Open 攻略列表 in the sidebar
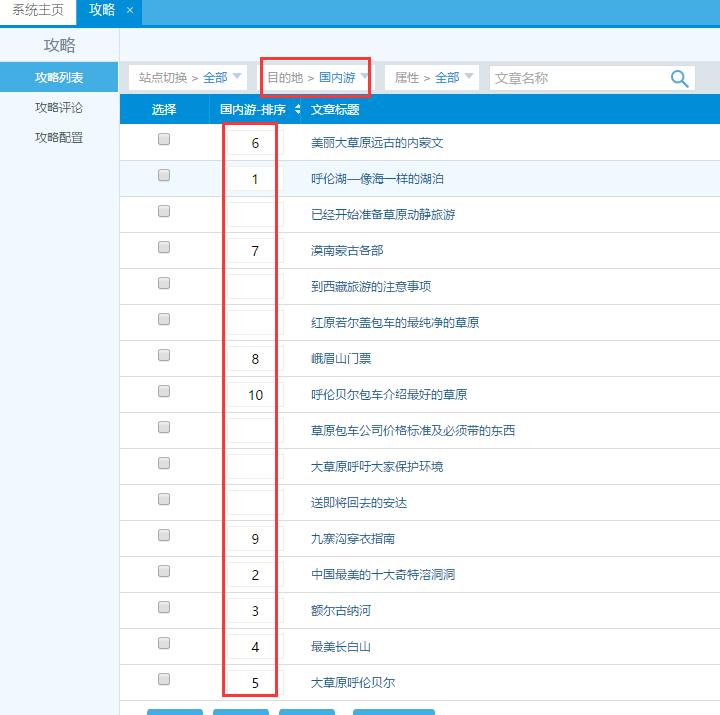 (x=59, y=77)
